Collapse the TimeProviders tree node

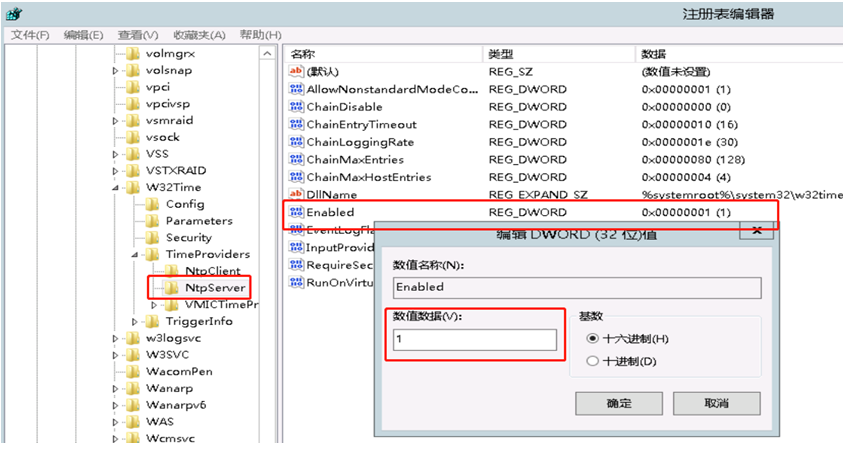[135, 254]
